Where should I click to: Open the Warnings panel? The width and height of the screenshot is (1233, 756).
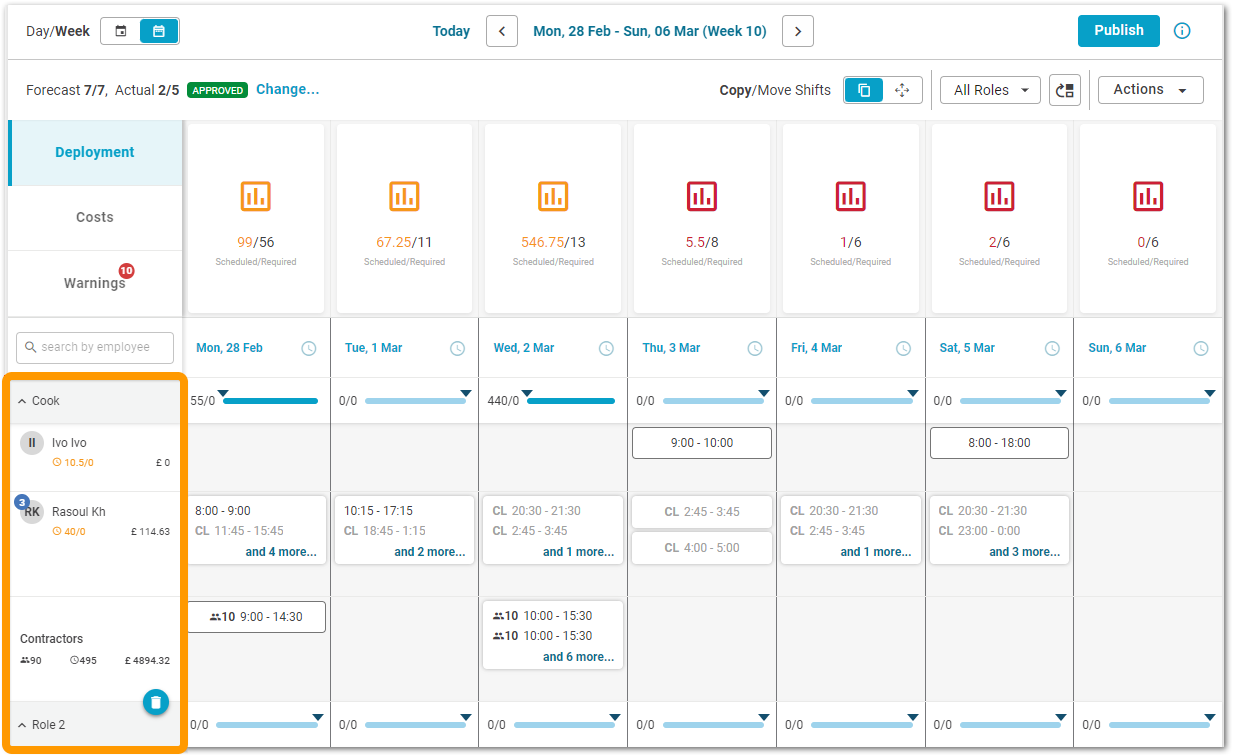[94, 283]
